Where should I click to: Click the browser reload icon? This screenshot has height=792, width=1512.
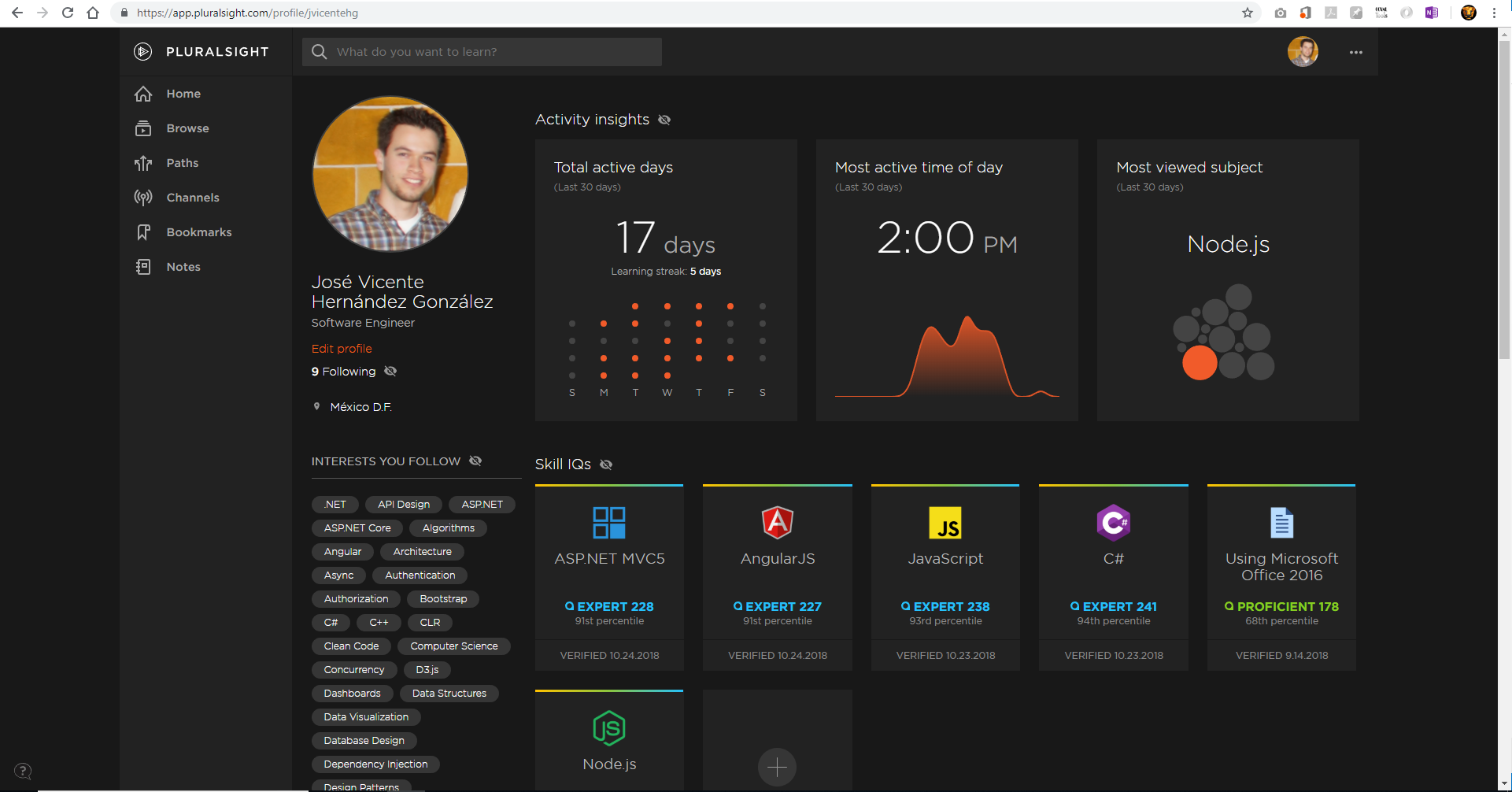click(x=68, y=13)
